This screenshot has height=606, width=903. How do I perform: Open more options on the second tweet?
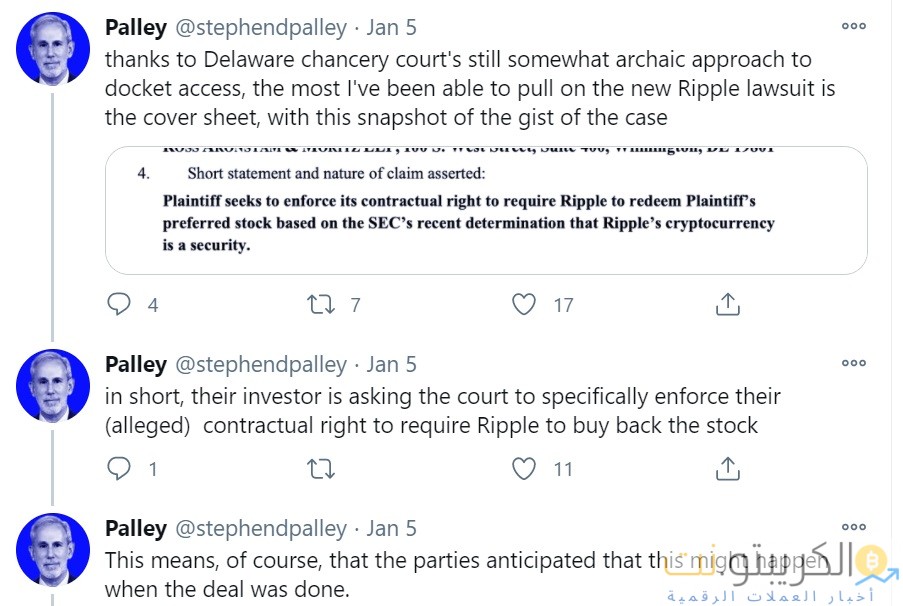point(853,363)
